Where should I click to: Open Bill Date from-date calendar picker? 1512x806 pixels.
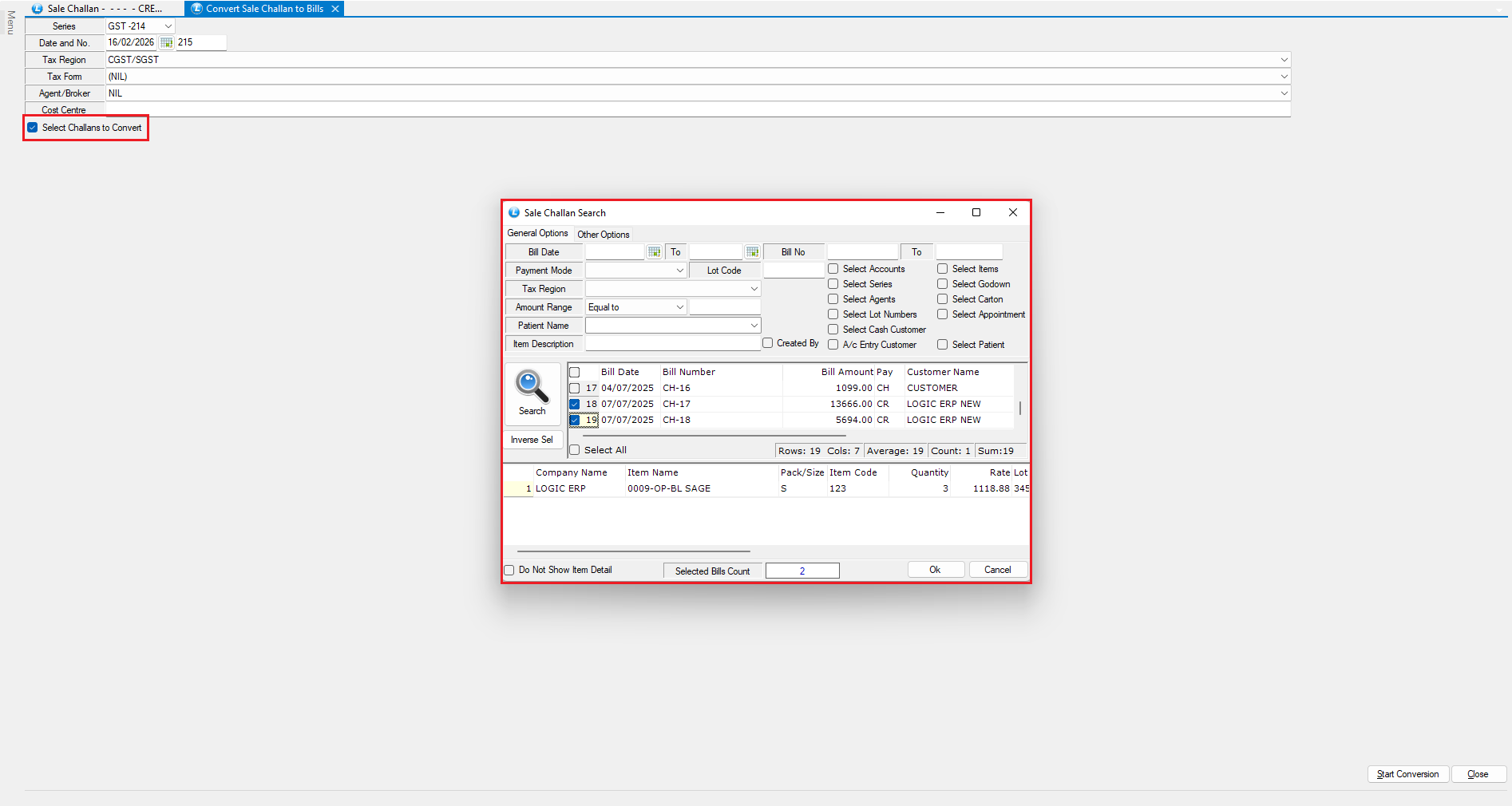click(654, 252)
